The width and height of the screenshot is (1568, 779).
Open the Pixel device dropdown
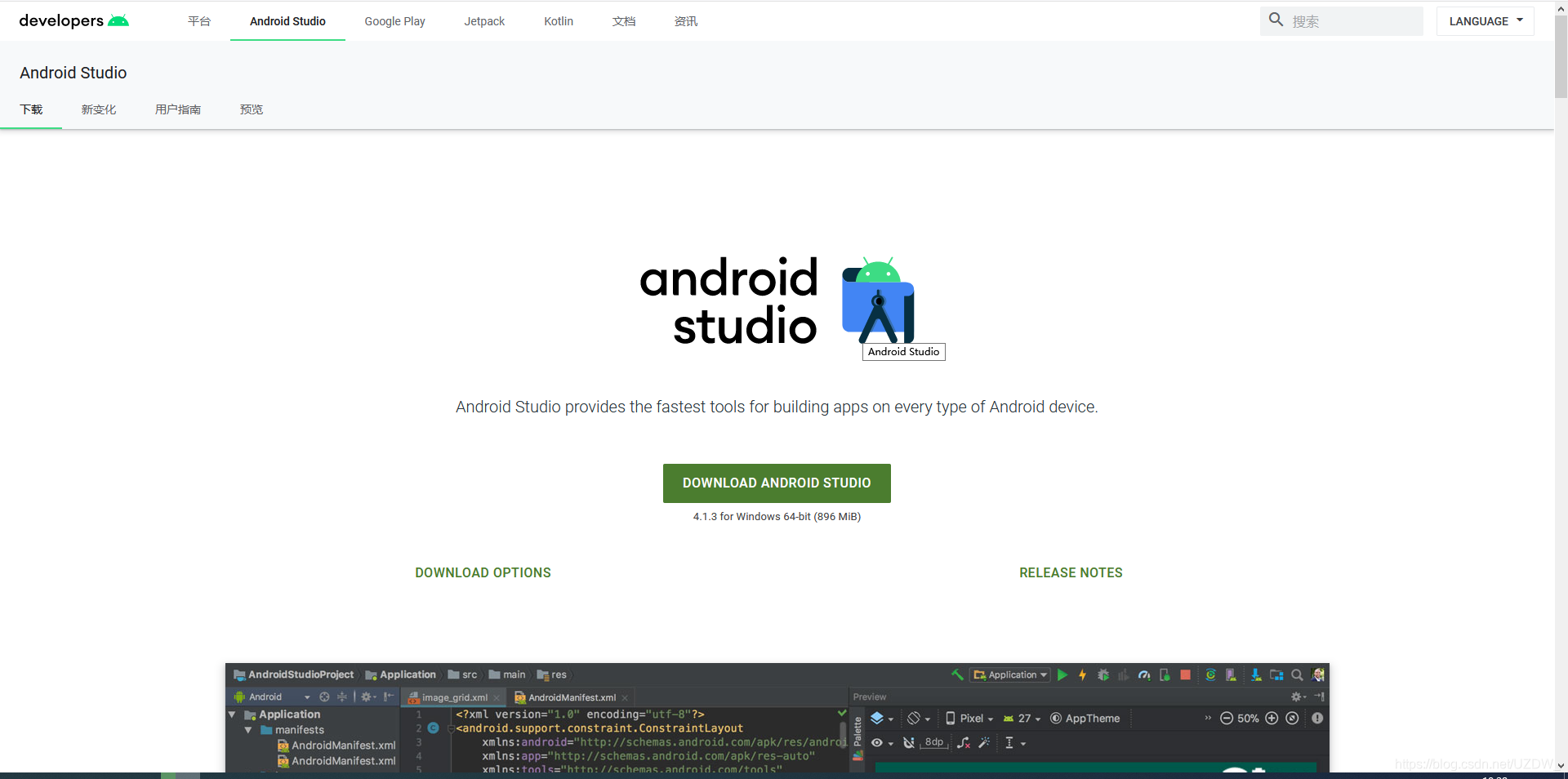click(x=969, y=719)
